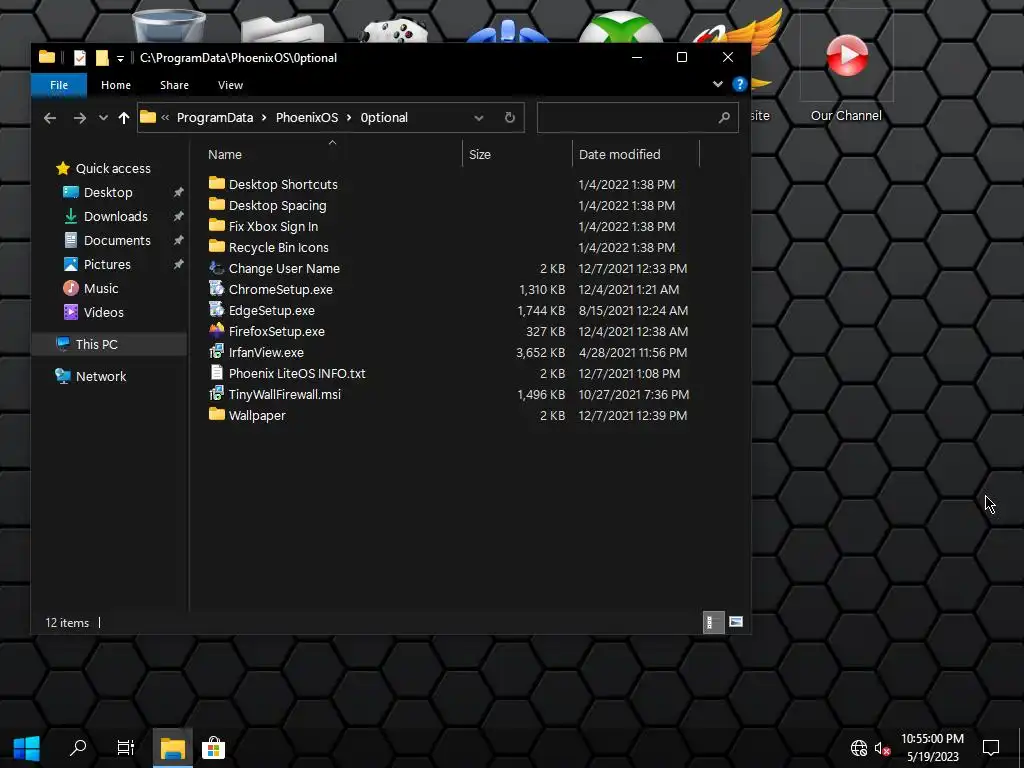The image size is (1024, 768).
Task: Open the File ribbon tab
Action: [59, 85]
